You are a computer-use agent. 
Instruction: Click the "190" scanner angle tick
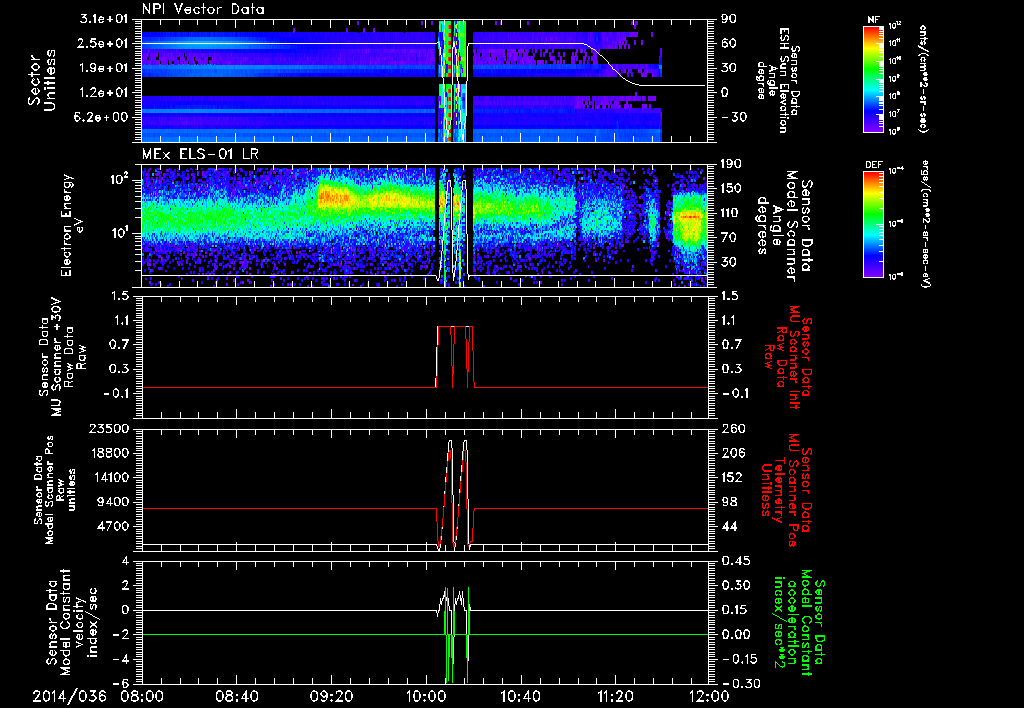pos(732,164)
